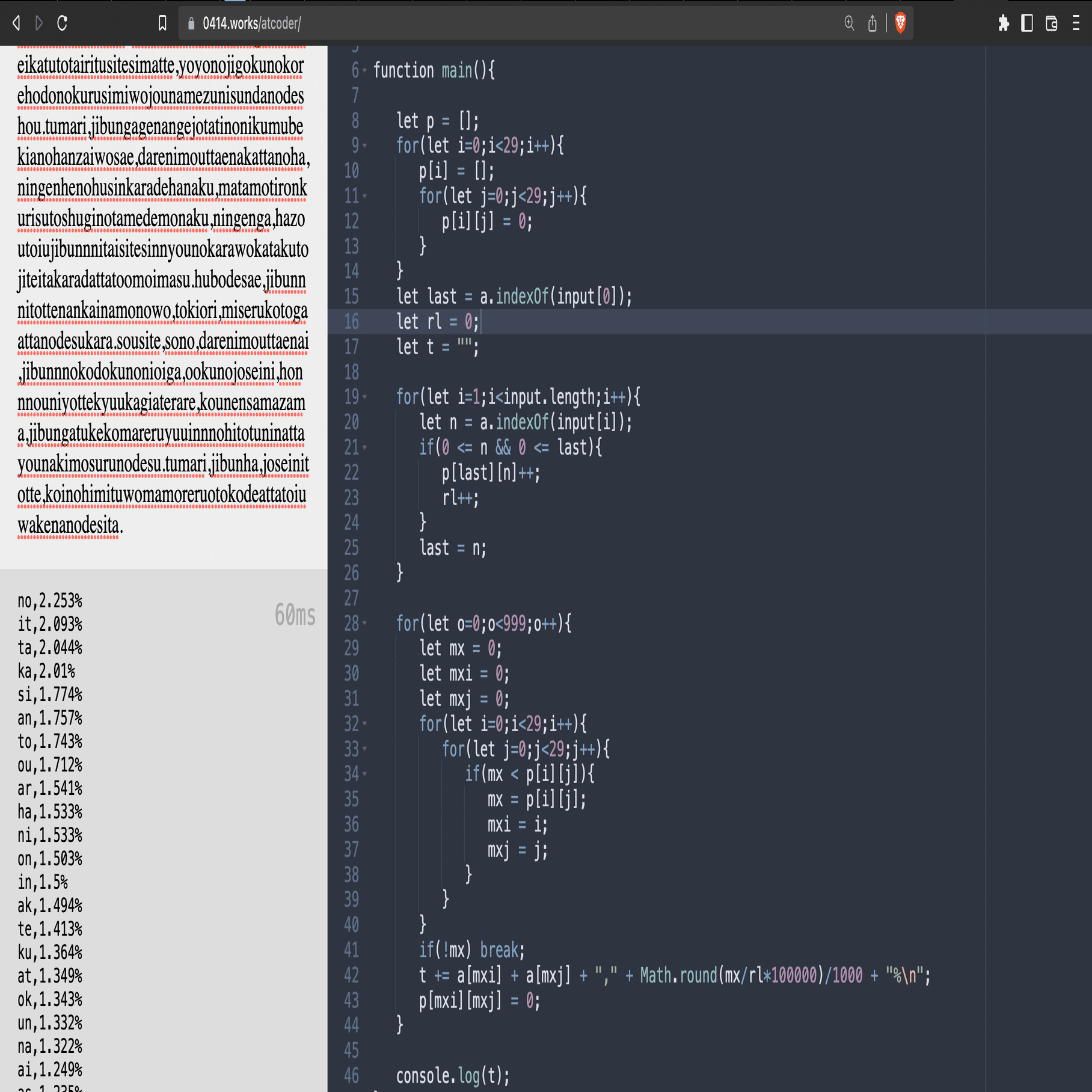Click the output row 'to,1.743%'
Image resolution: width=1092 pixels, height=1092 pixels.
tap(50, 741)
